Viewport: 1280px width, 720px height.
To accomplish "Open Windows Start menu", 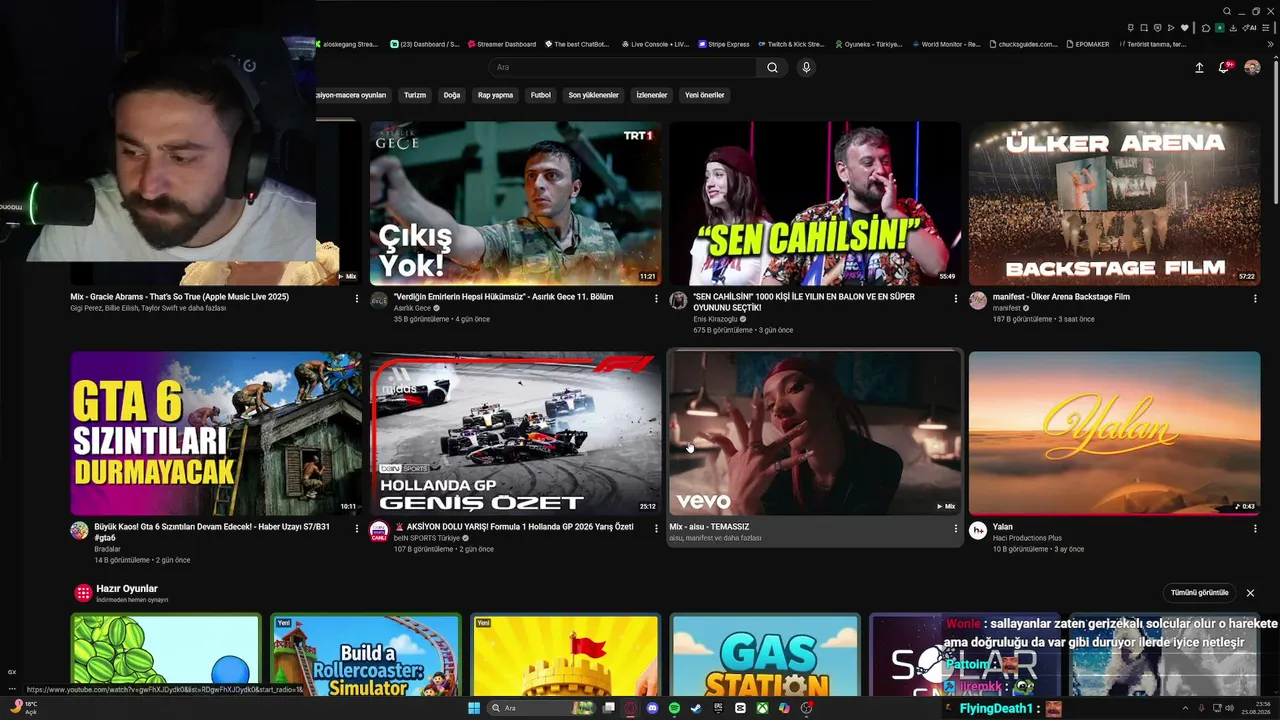I will 474,708.
